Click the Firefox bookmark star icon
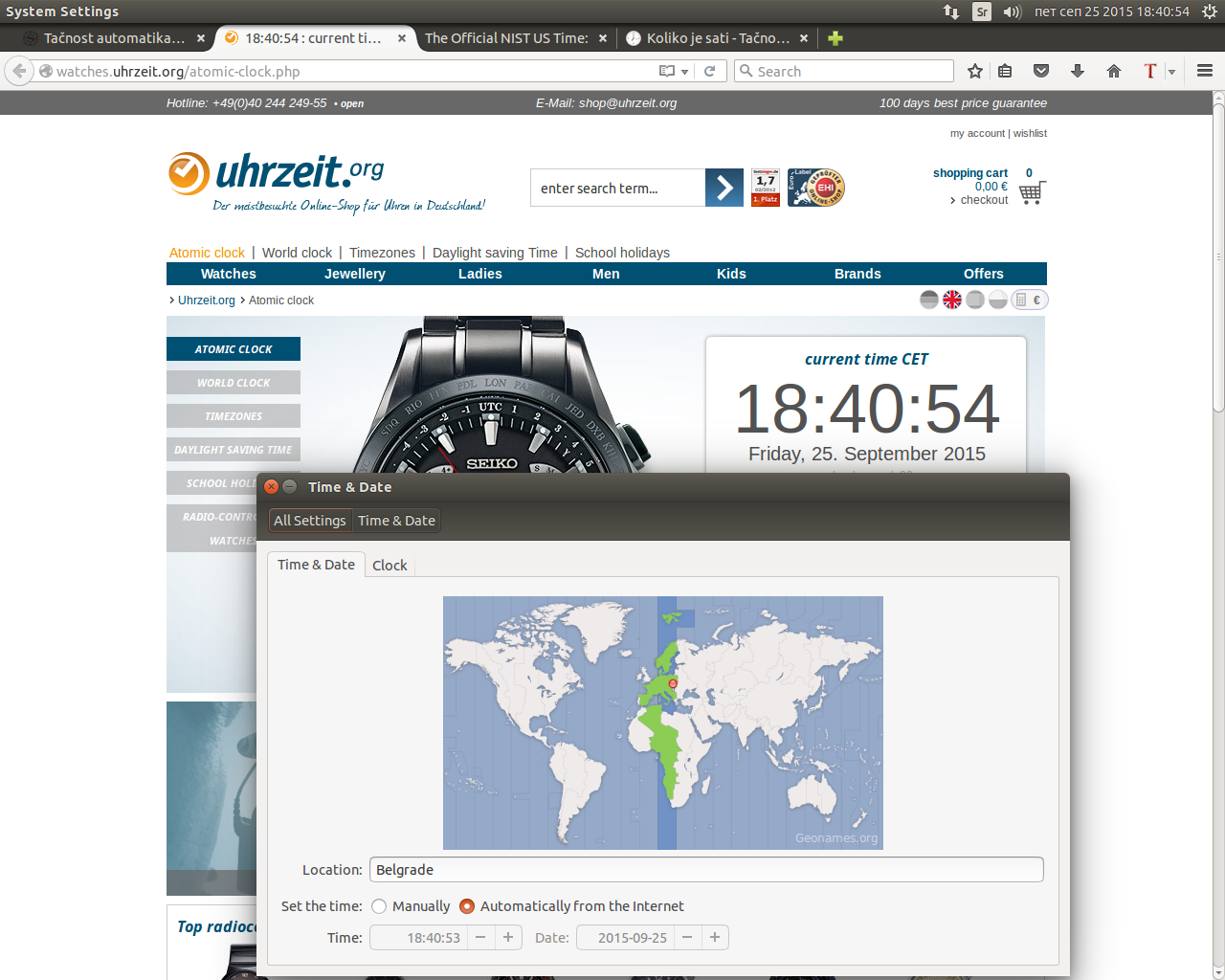Image resolution: width=1225 pixels, height=980 pixels. (975, 71)
